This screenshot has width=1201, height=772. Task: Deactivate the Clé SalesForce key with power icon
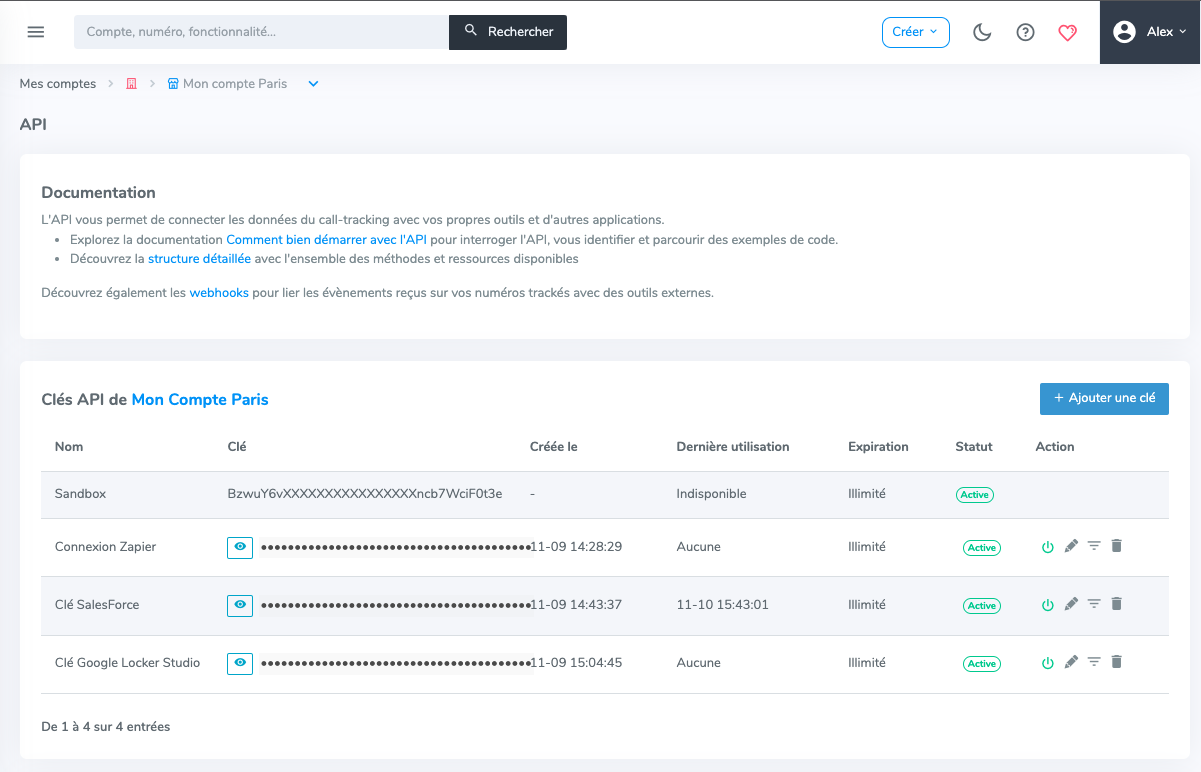pyautogui.click(x=1048, y=605)
